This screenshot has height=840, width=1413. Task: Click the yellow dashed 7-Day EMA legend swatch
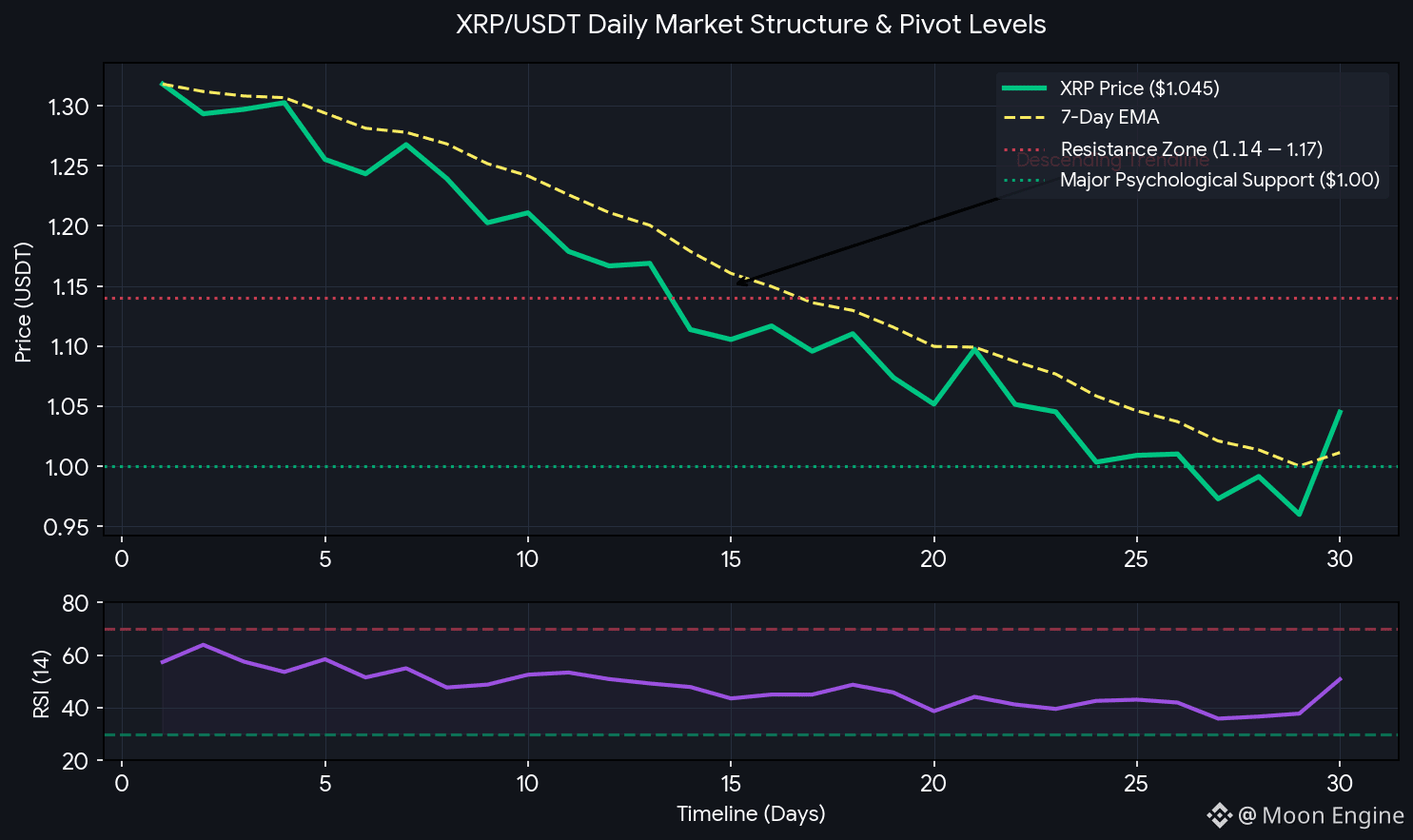pos(1025,118)
